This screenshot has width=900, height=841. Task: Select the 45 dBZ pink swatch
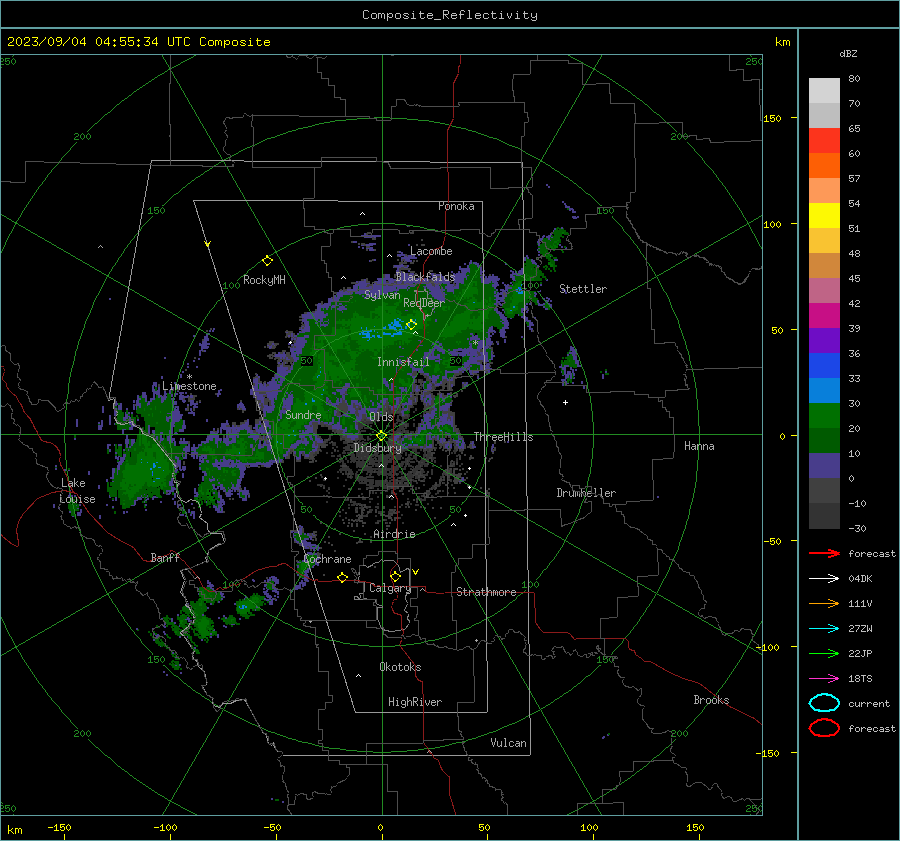824,290
